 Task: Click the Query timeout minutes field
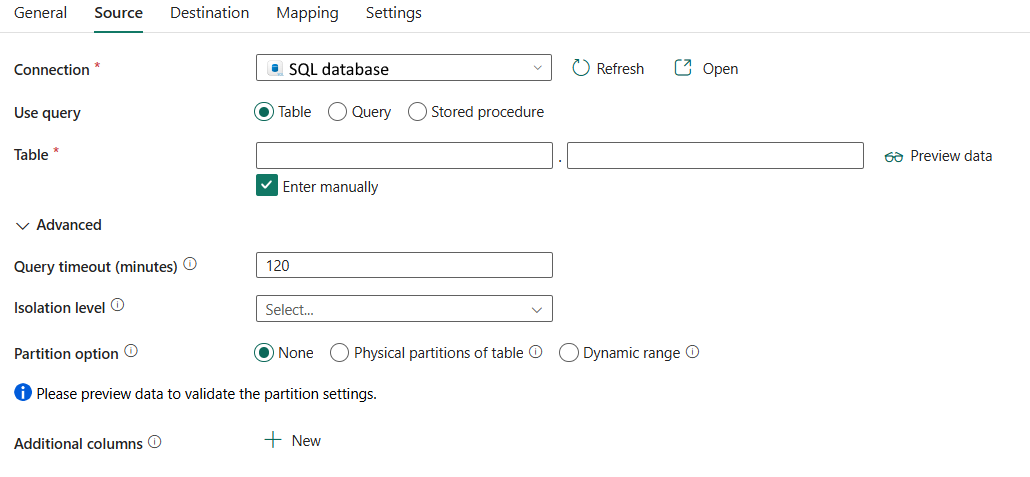coord(404,265)
